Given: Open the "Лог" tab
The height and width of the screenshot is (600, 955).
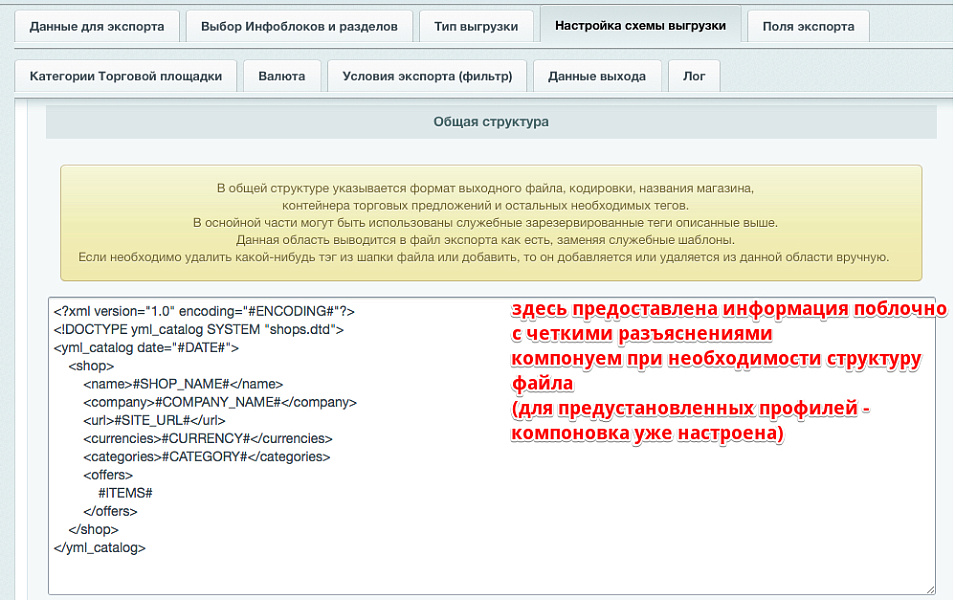Looking at the screenshot, I should [693, 74].
